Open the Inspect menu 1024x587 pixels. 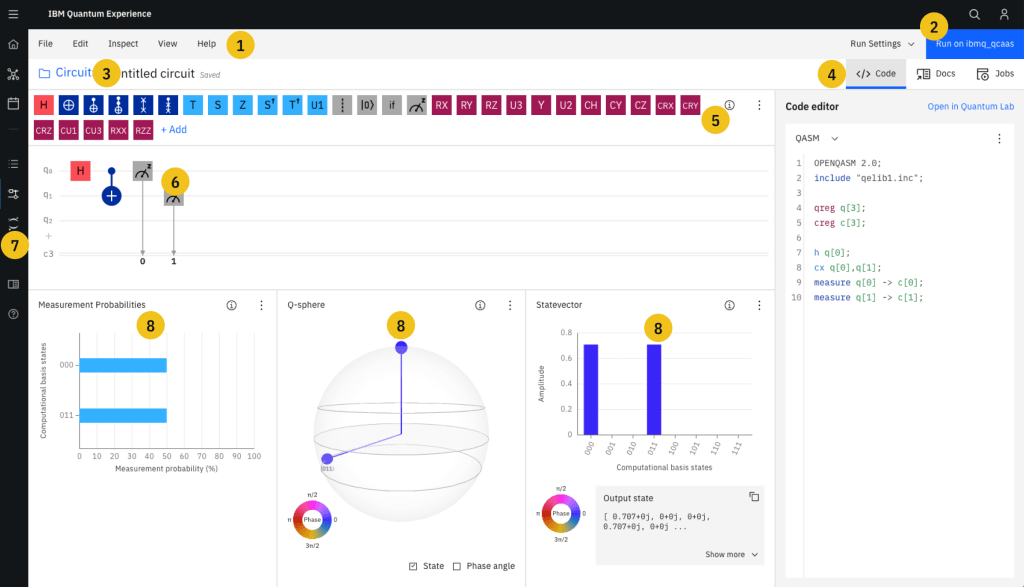122,44
